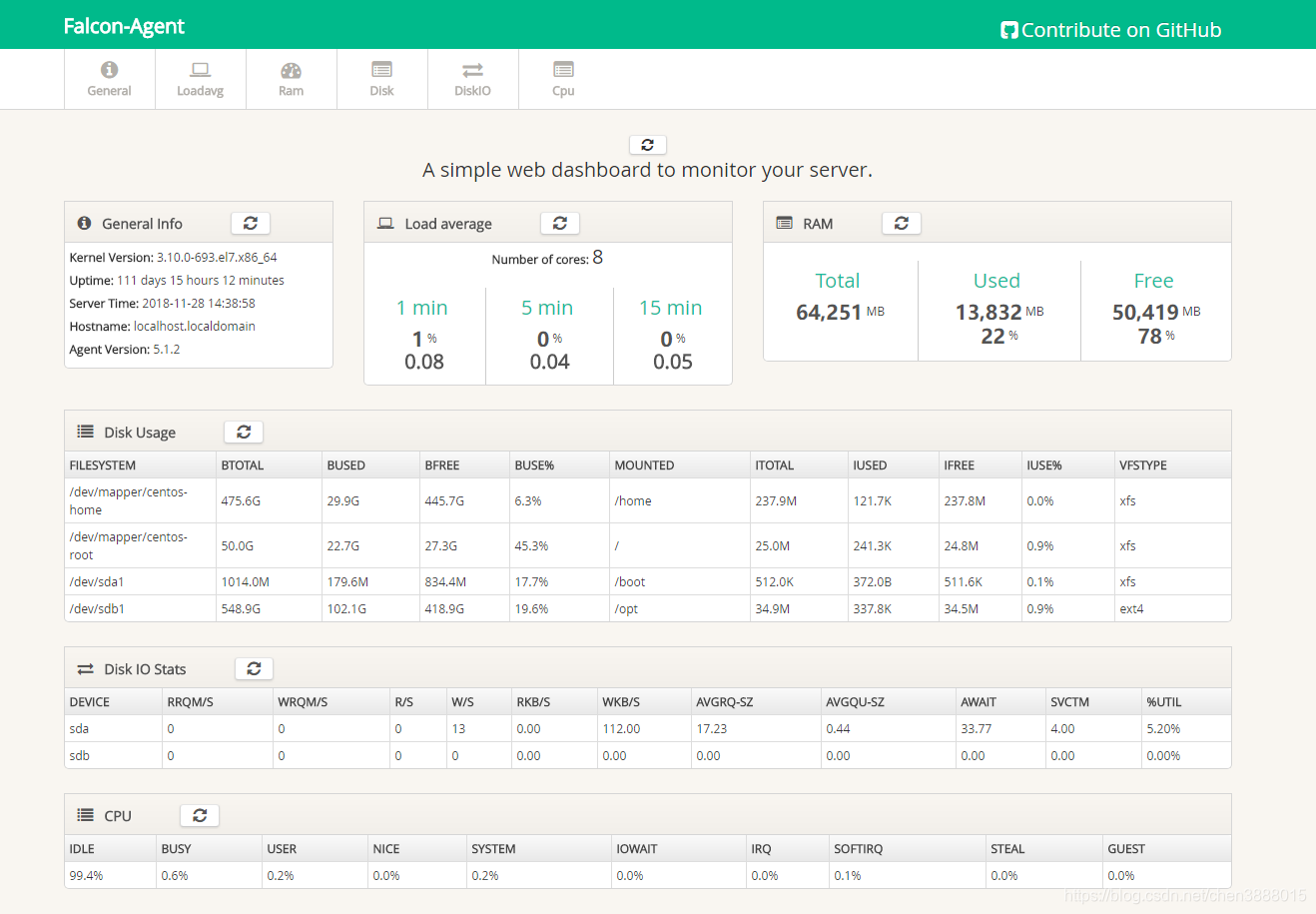Select the /dev/mapper/centos-home filesystem cell

click(x=140, y=500)
